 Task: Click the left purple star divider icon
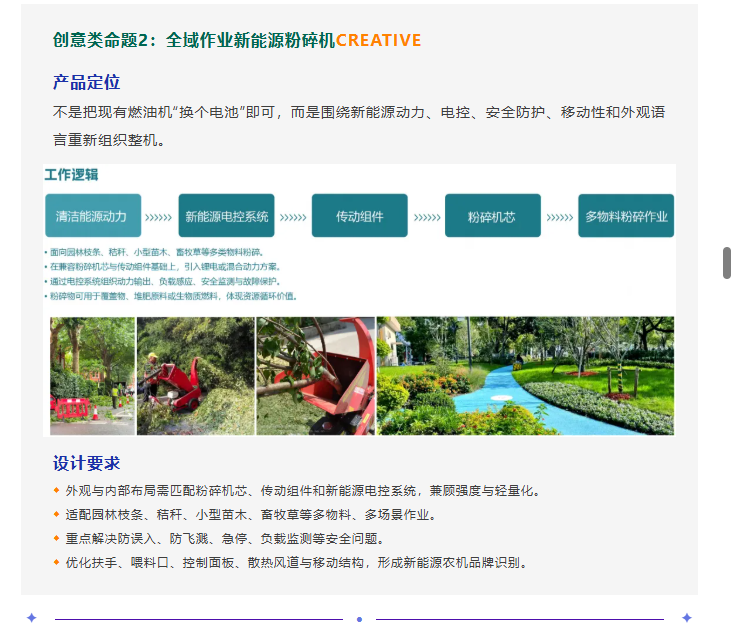(31, 618)
